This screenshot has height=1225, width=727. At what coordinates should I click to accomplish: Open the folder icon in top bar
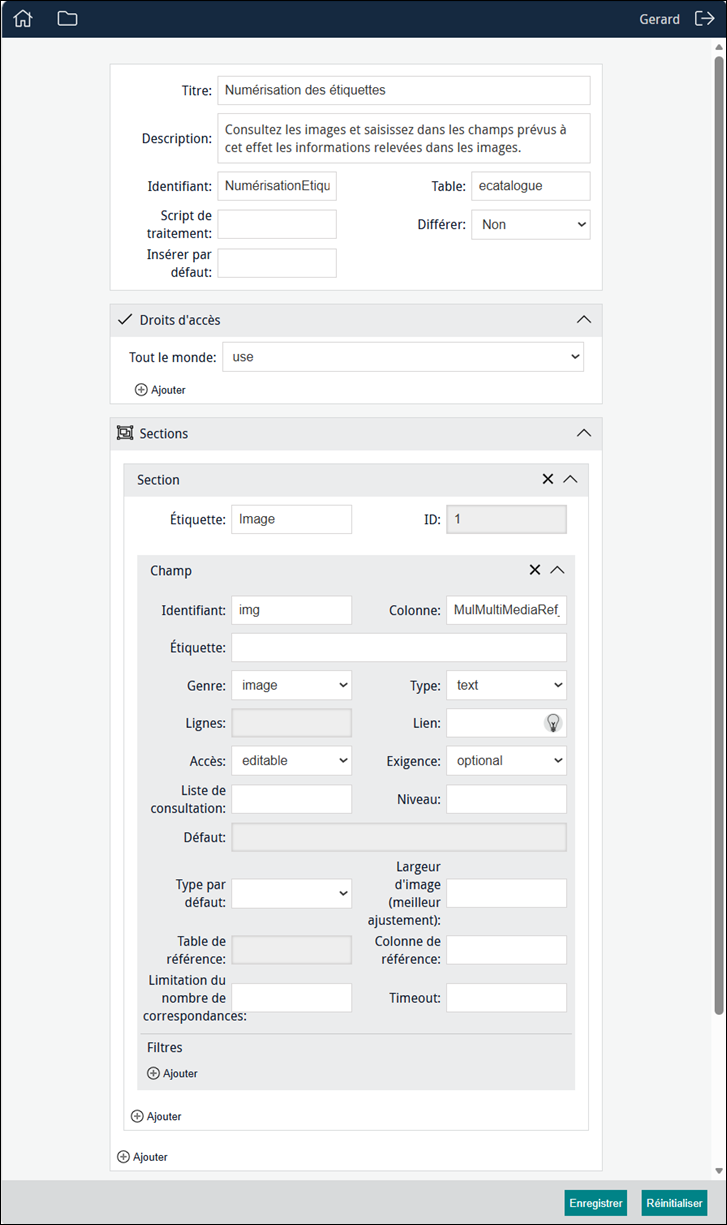(x=67, y=18)
